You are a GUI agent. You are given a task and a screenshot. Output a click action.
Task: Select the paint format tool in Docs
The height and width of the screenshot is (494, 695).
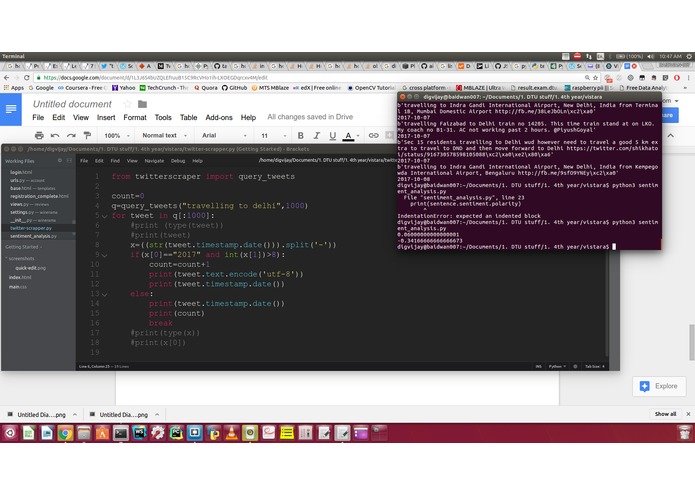87,135
